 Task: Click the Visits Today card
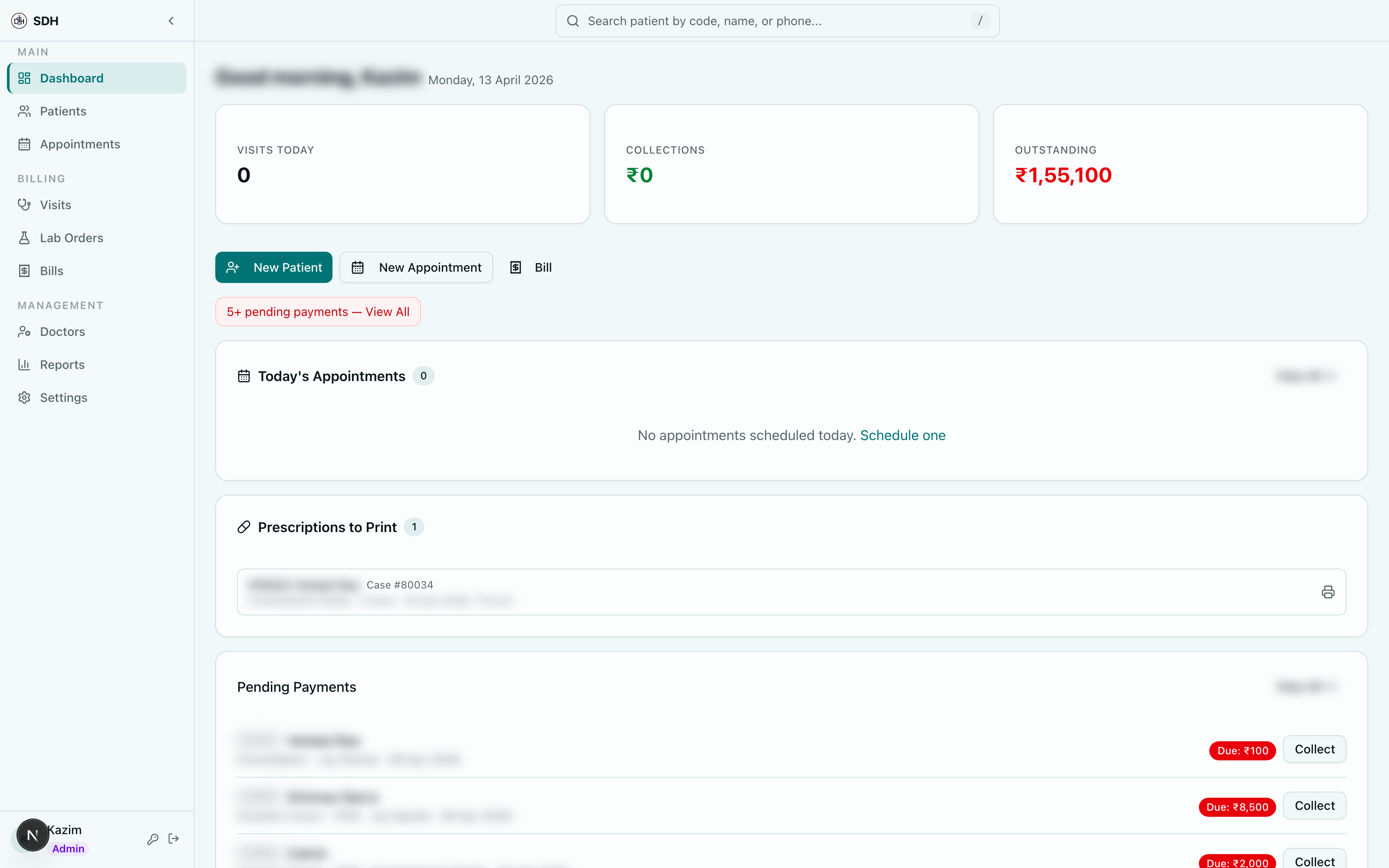tap(402, 164)
